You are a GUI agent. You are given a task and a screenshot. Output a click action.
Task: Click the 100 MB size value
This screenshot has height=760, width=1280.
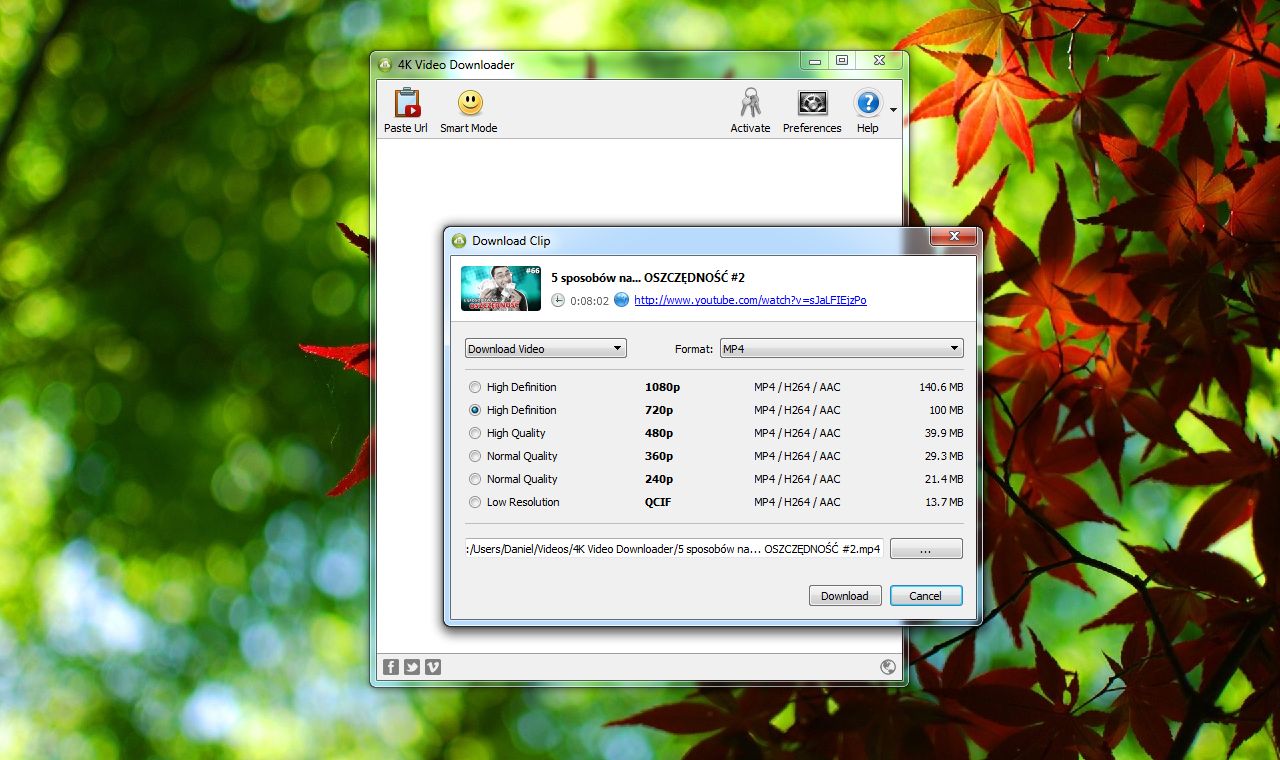pos(946,410)
